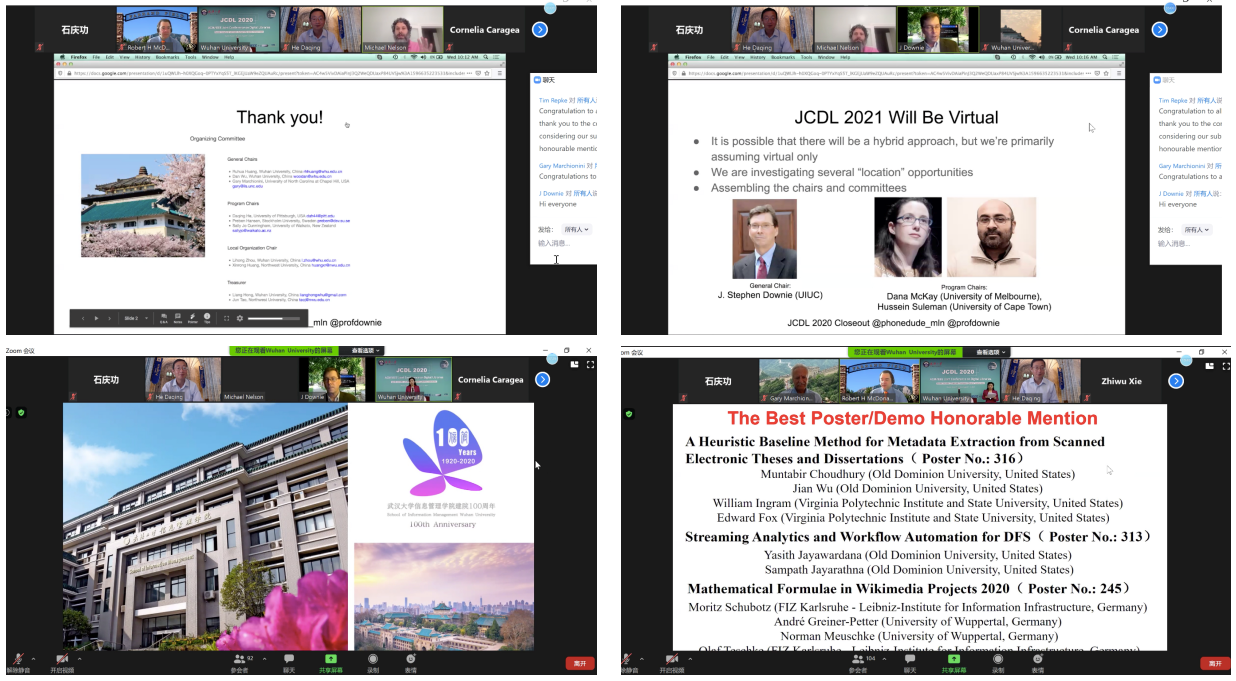Click the chat message input in top-right window
The height and width of the screenshot is (681, 1236).
click(x=1185, y=243)
